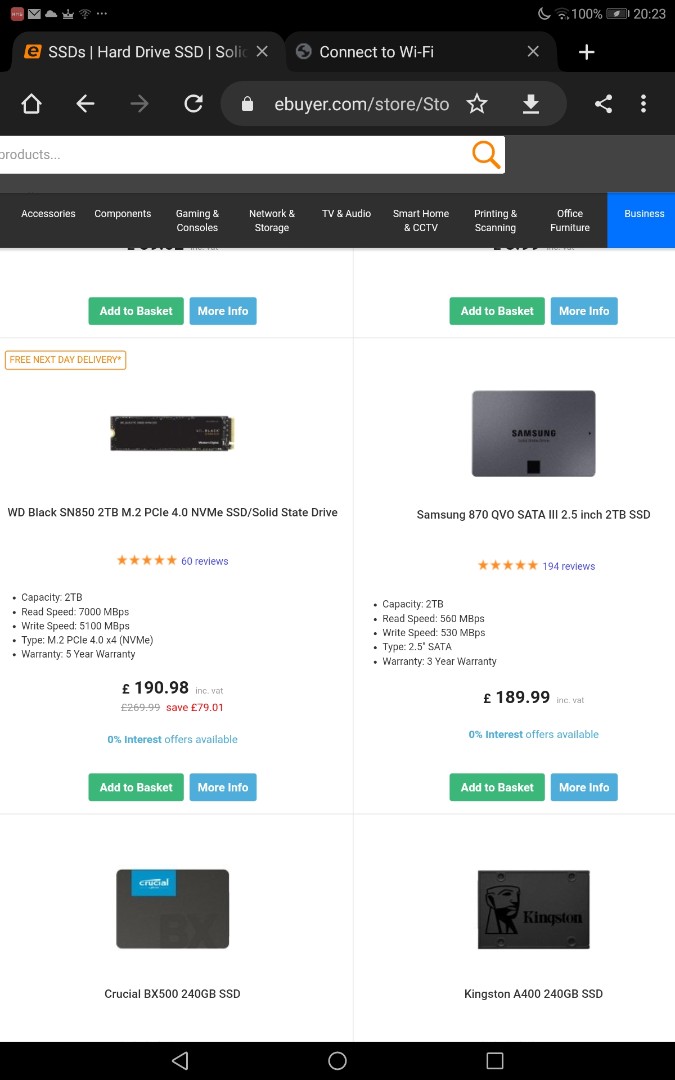This screenshot has width=675, height=1080.
Task: Click the orange search magnifier icon
Action: (486, 154)
